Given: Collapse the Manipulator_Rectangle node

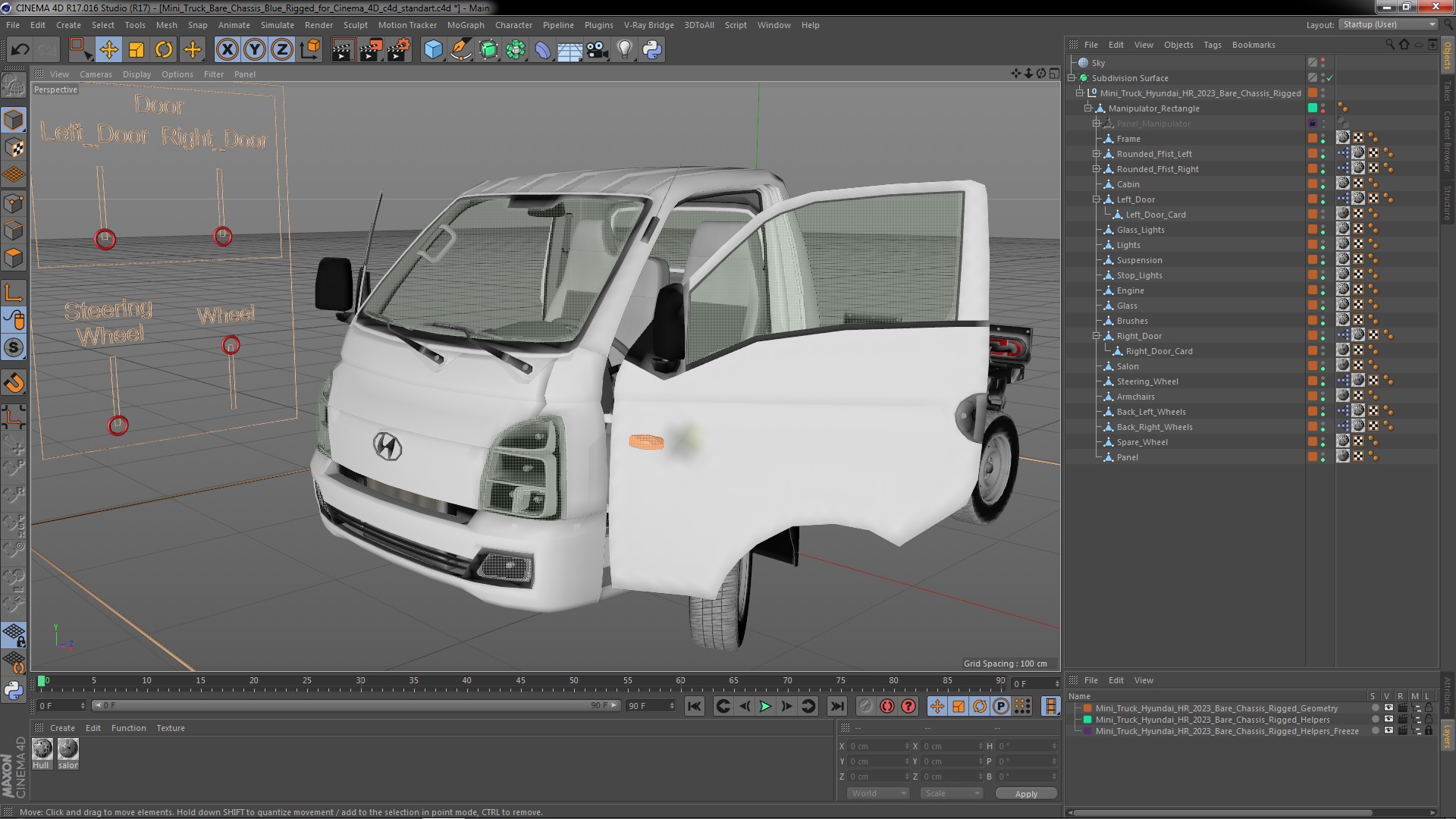Looking at the screenshot, I should pyautogui.click(x=1087, y=108).
